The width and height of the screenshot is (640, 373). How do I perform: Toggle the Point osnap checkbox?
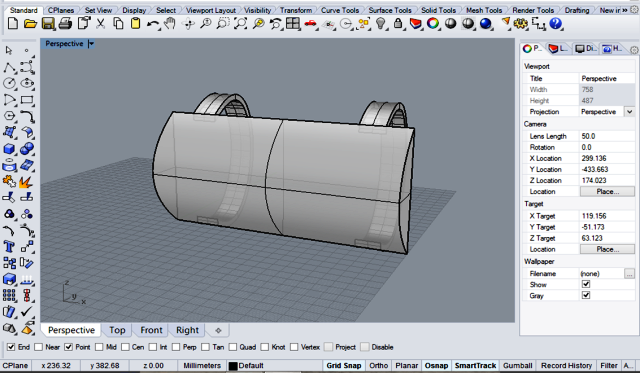point(69,347)
